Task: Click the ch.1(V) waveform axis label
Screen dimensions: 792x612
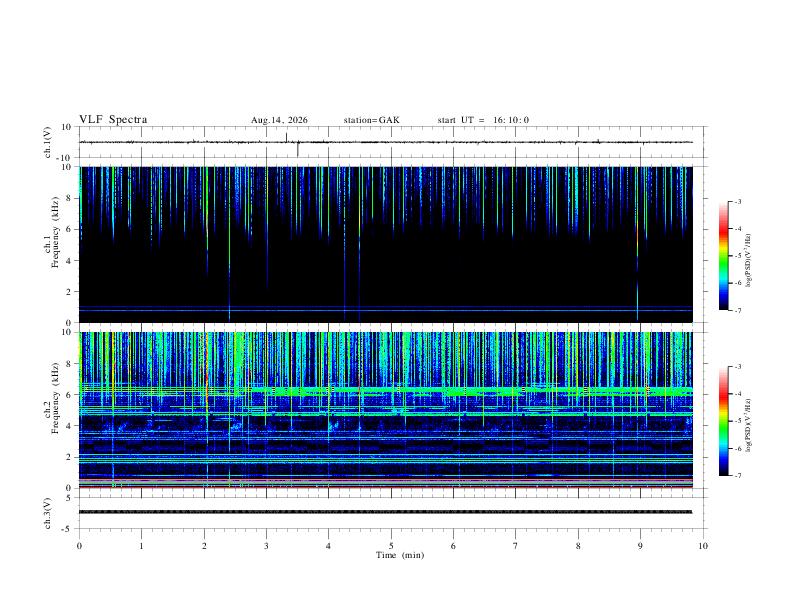Action: (48, 142)
